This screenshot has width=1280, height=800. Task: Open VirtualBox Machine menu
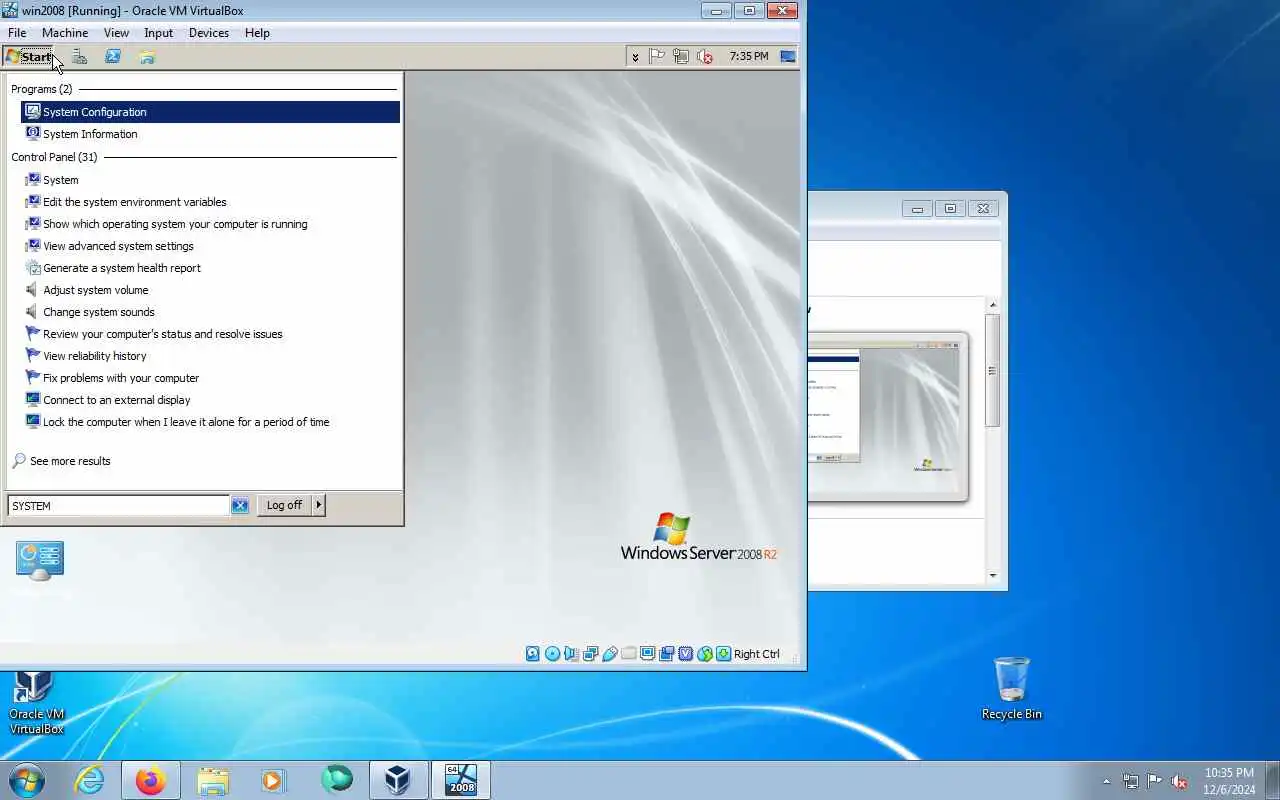pyautogui.click(x=65, y=33)
